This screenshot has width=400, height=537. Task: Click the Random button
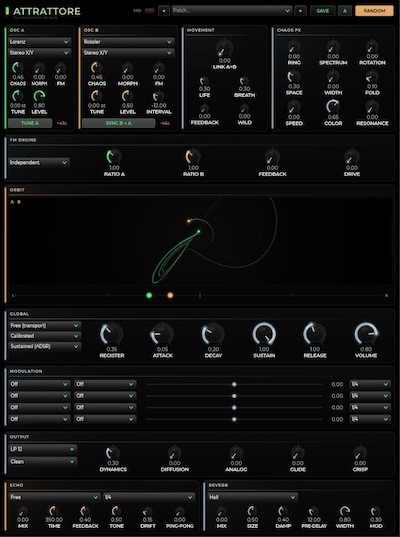pos(374,11)
